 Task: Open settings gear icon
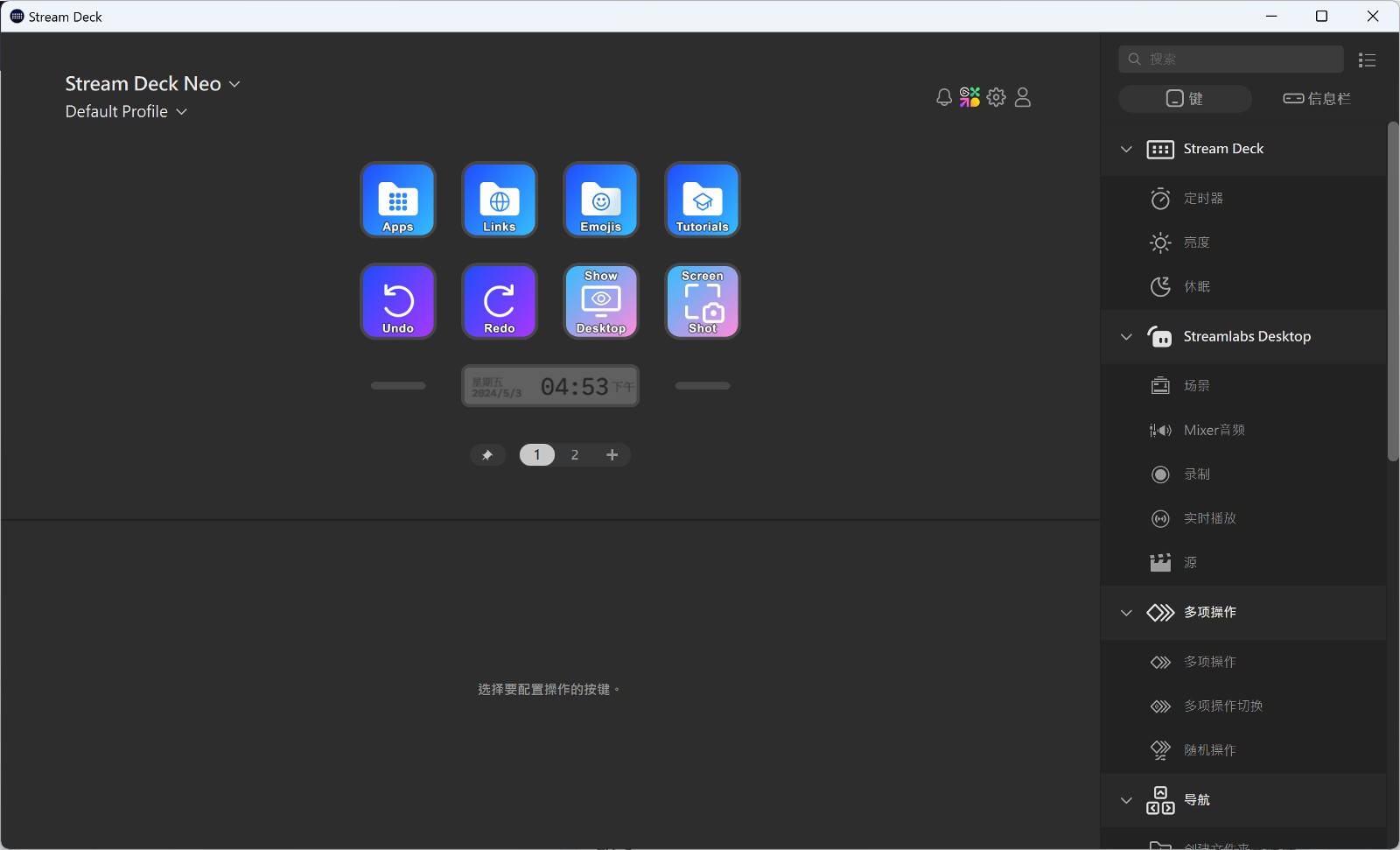[997, 97]
